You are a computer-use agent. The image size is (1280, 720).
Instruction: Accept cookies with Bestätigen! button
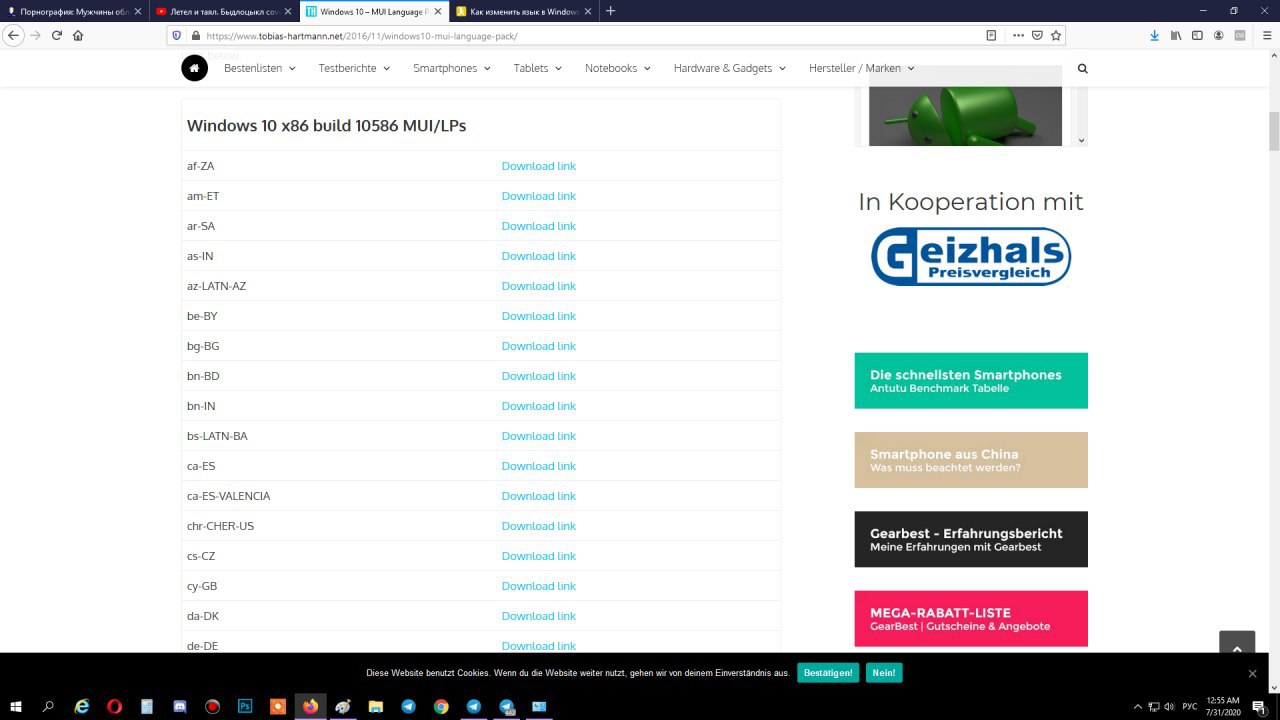click(x=828, y=673)
